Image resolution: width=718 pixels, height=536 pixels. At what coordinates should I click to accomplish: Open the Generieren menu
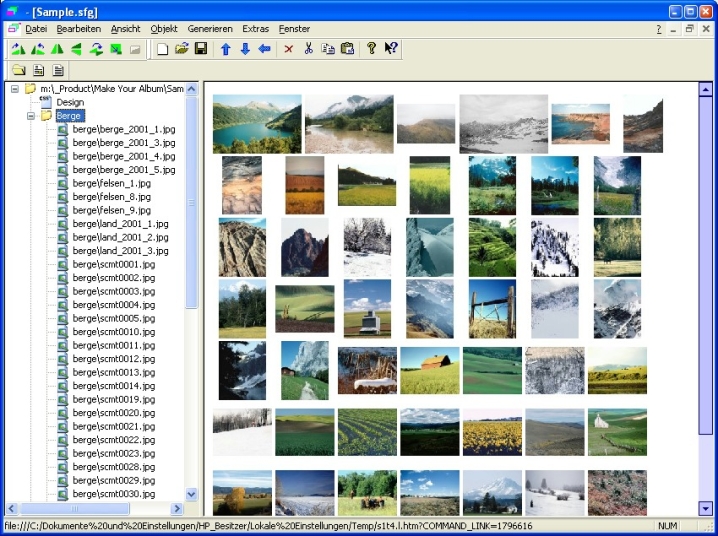[x=209, y=29]
